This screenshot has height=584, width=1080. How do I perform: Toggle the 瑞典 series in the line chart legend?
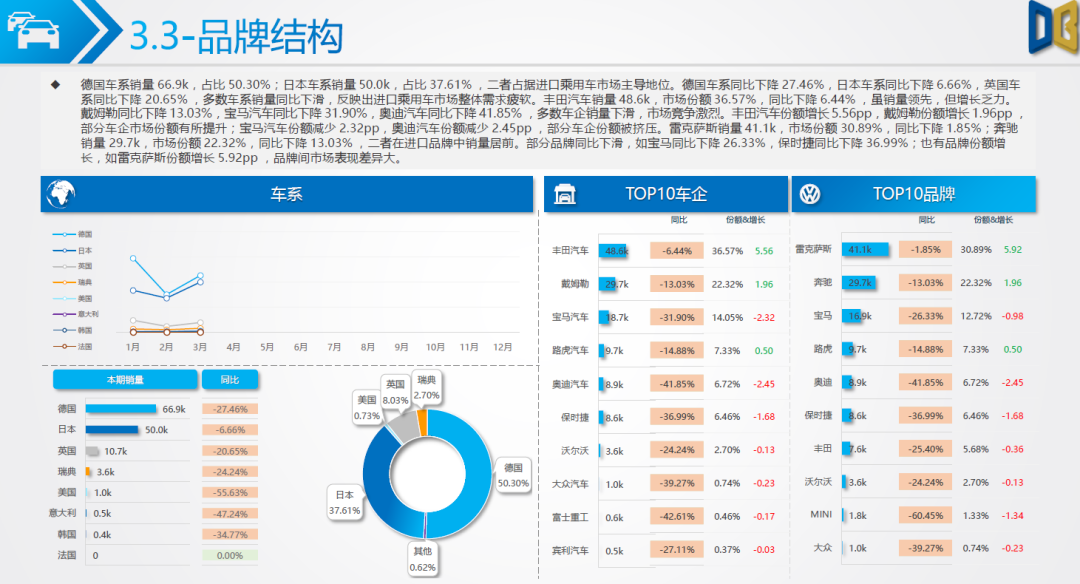[72, 282]
